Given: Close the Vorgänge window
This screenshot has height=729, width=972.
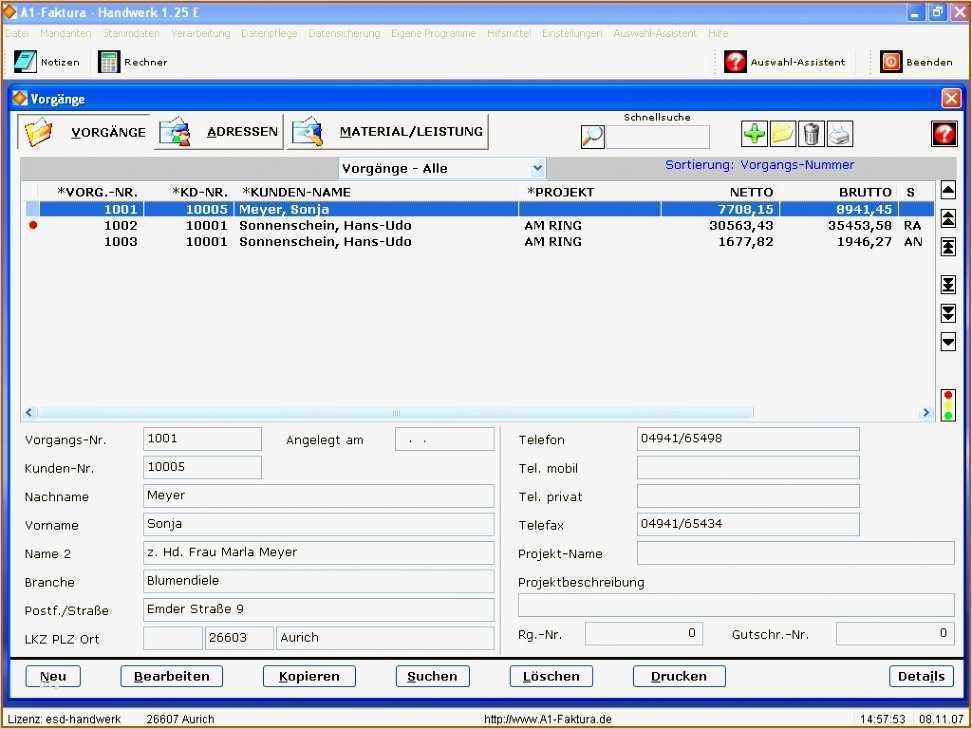Looking at the screenshot, I should click(951, 98).
